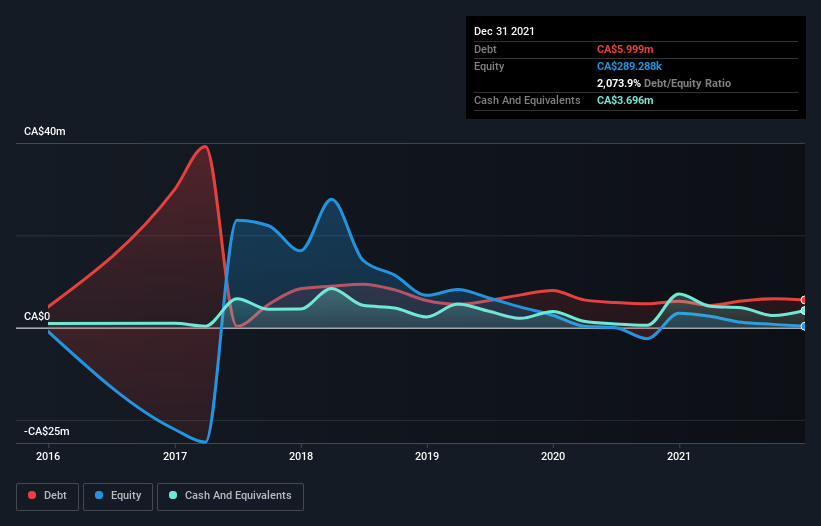
Task: Click the red Debt legend dot
Action: coord(32,495)
